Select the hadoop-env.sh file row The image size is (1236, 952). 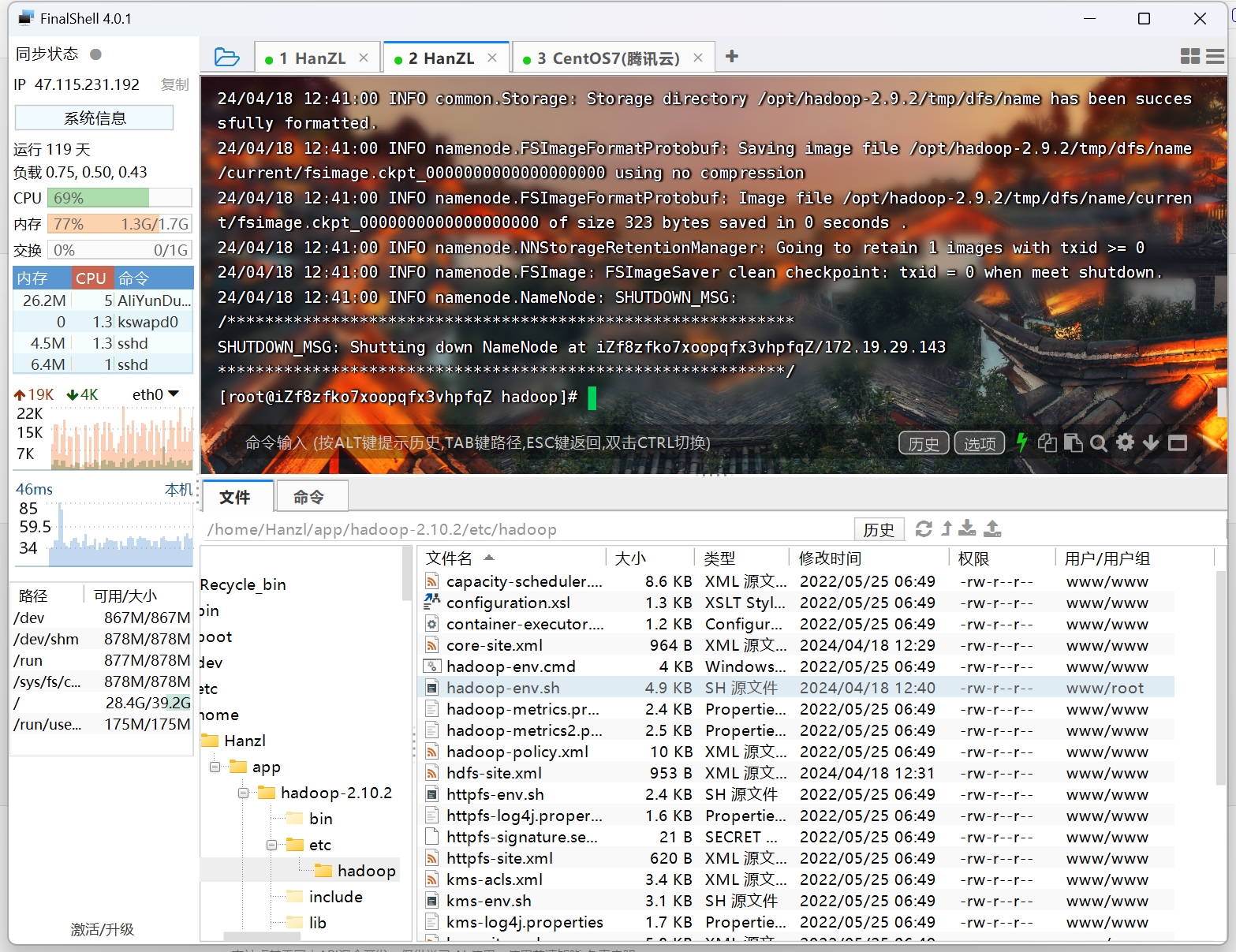pyautogui.click(x=795, y=688)
